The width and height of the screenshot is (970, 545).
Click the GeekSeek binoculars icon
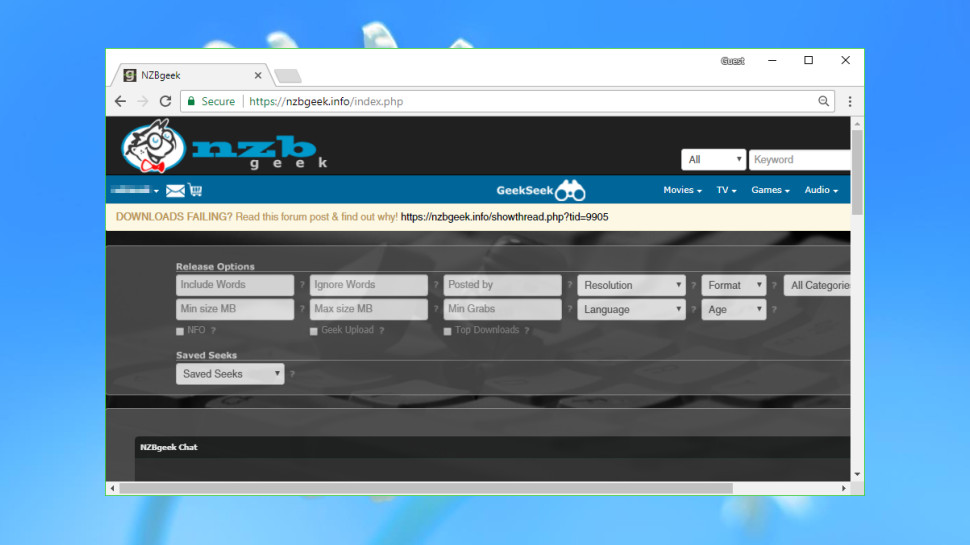570,191
